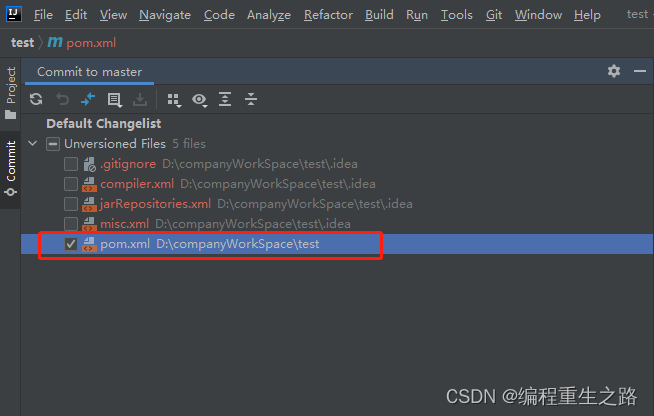The image size is (654, 416).
Task: Click the compiler.xml file type icon
Action: [89, 184]
